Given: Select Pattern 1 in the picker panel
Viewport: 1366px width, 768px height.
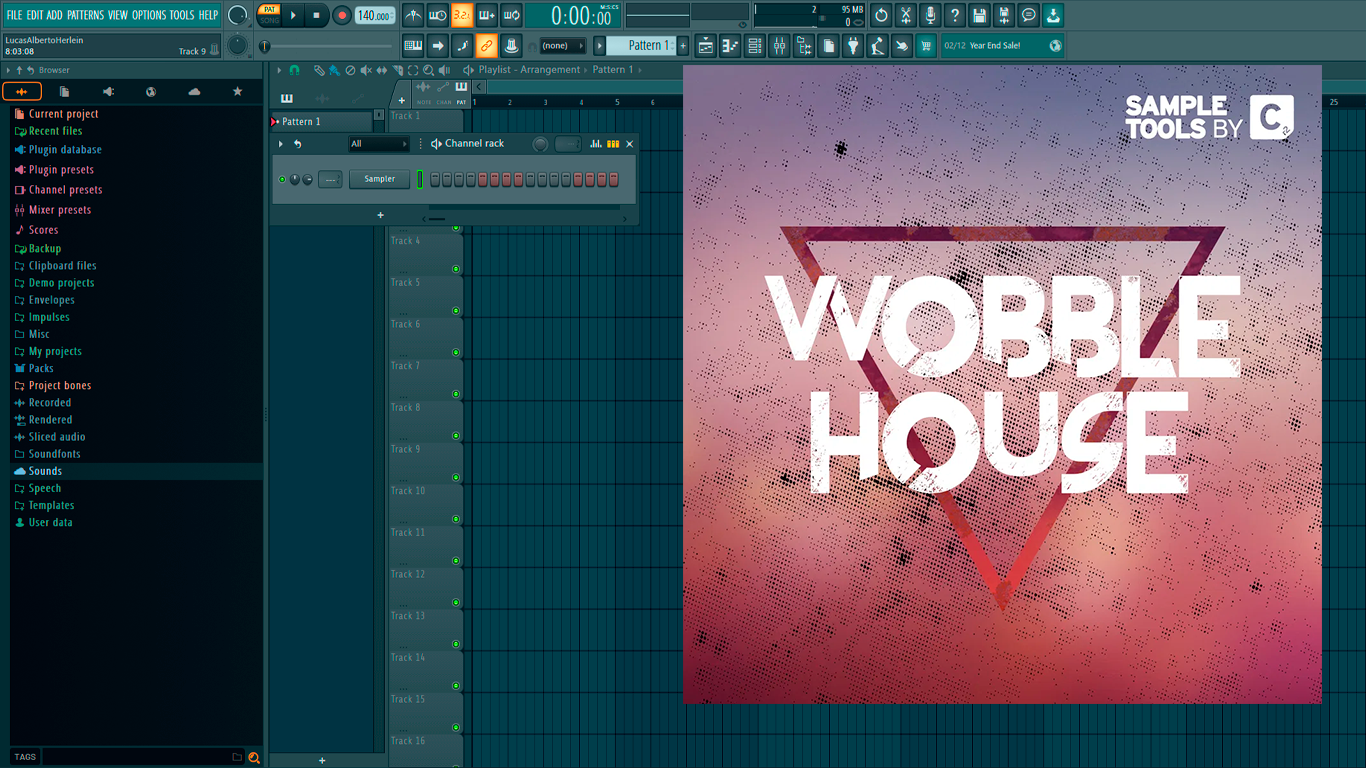Looking at the screenshot, I should (322, 122).
